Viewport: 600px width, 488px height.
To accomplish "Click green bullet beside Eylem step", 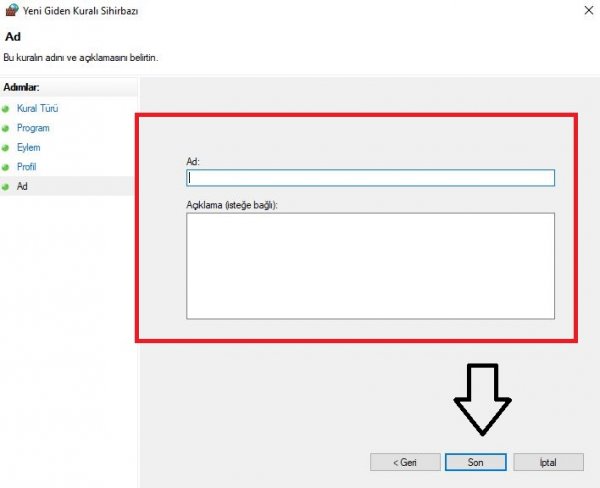I will click(x=6, y=147).
